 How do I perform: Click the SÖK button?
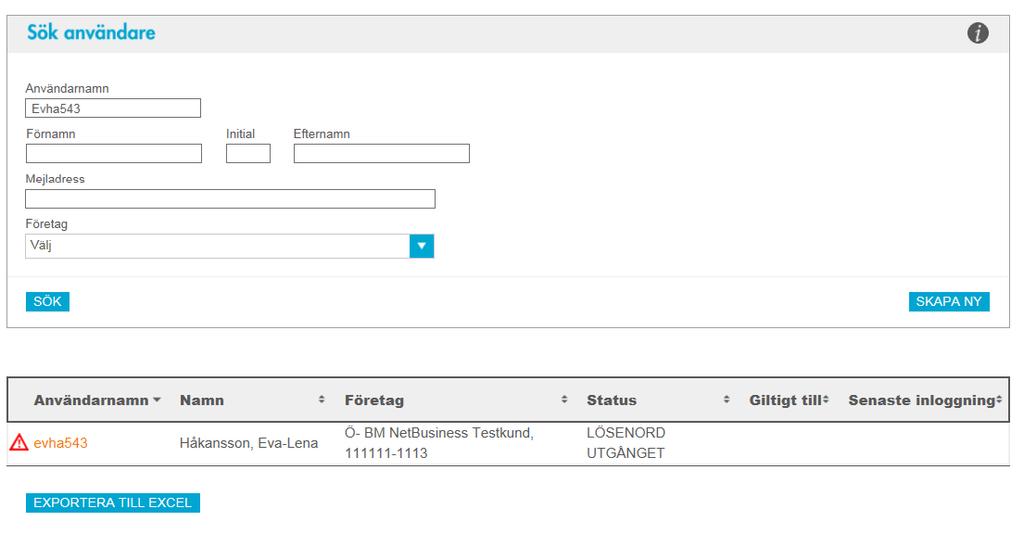point(48,302)
